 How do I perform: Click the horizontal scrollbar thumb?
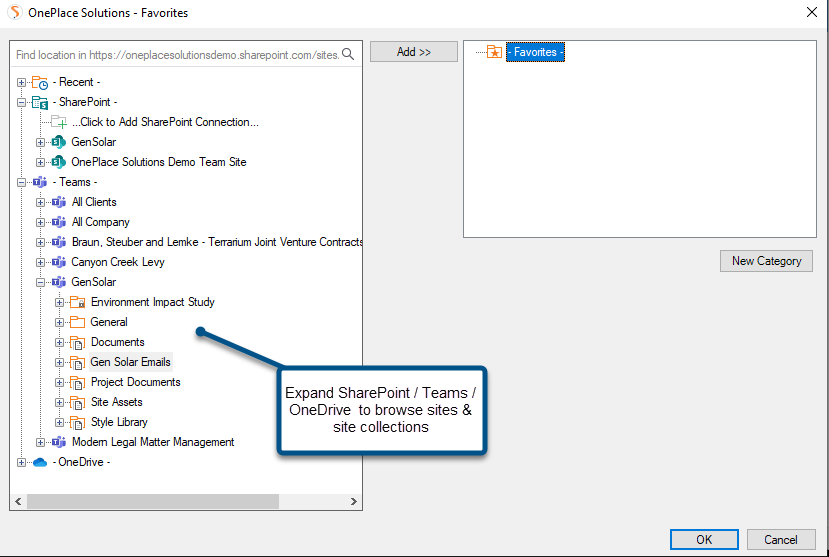(x=153, y=502)
